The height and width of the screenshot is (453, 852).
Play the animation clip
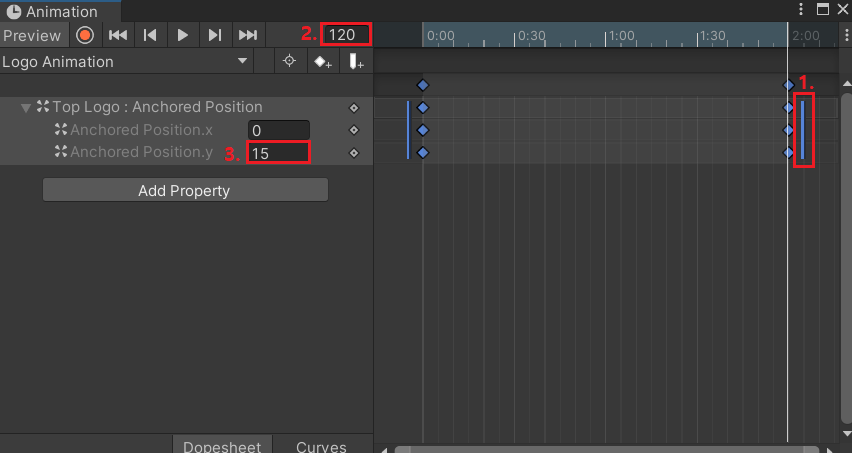click(183, 35)
